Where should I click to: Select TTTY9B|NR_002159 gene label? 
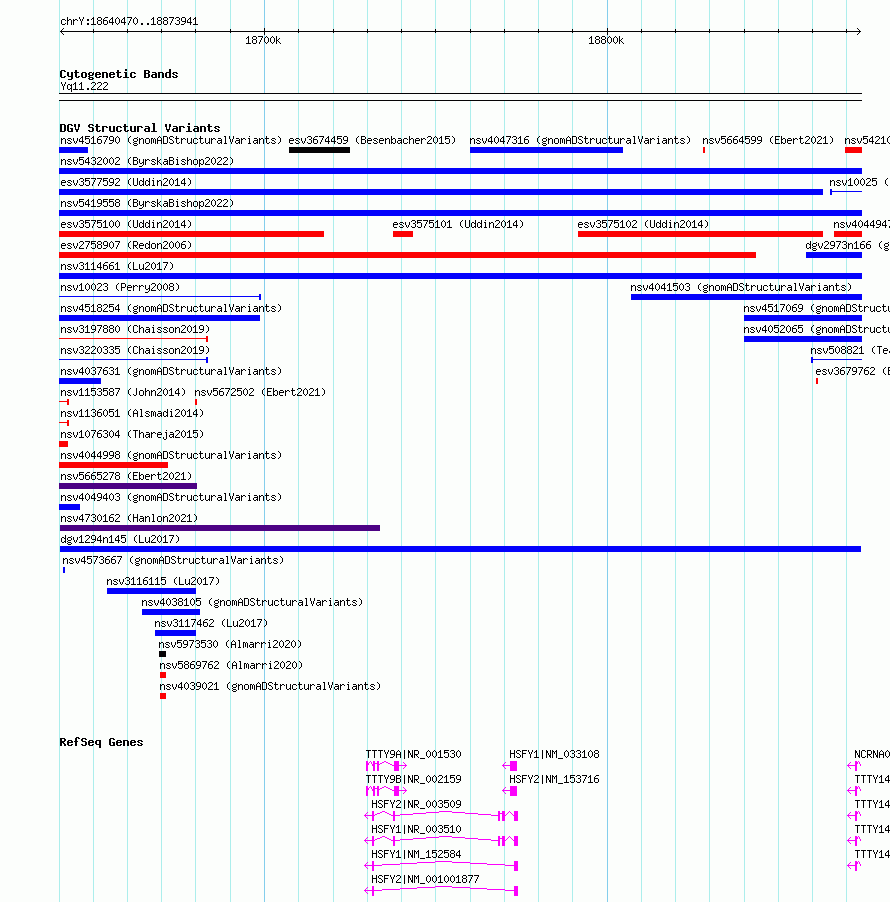[x=414, y=779]
